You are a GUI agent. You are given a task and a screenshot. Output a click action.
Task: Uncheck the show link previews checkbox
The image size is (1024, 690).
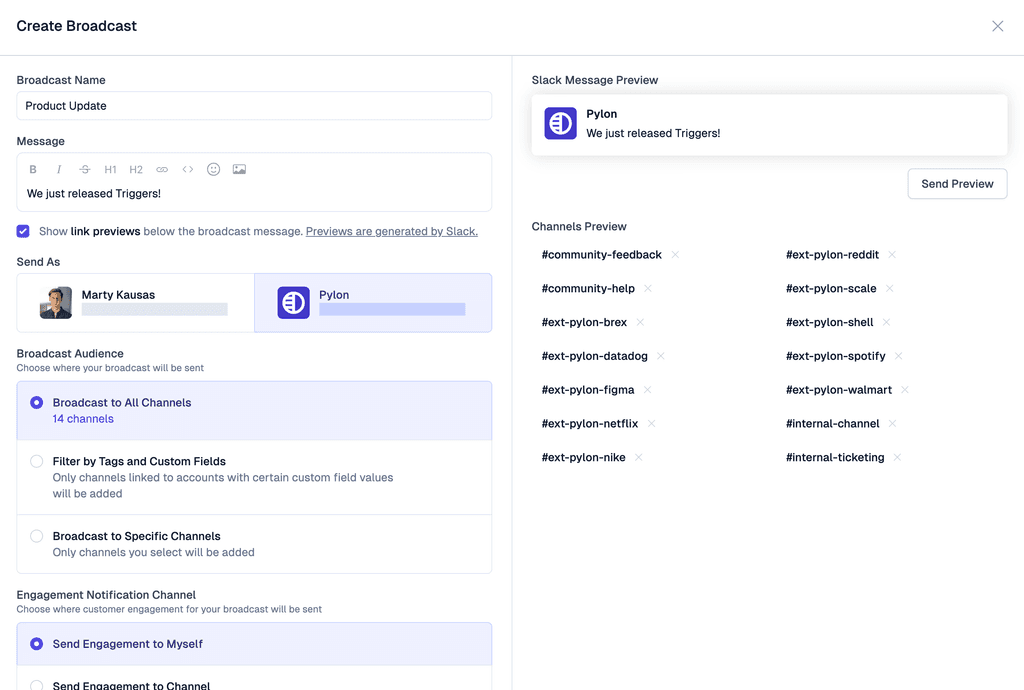(x=22, y=231)
